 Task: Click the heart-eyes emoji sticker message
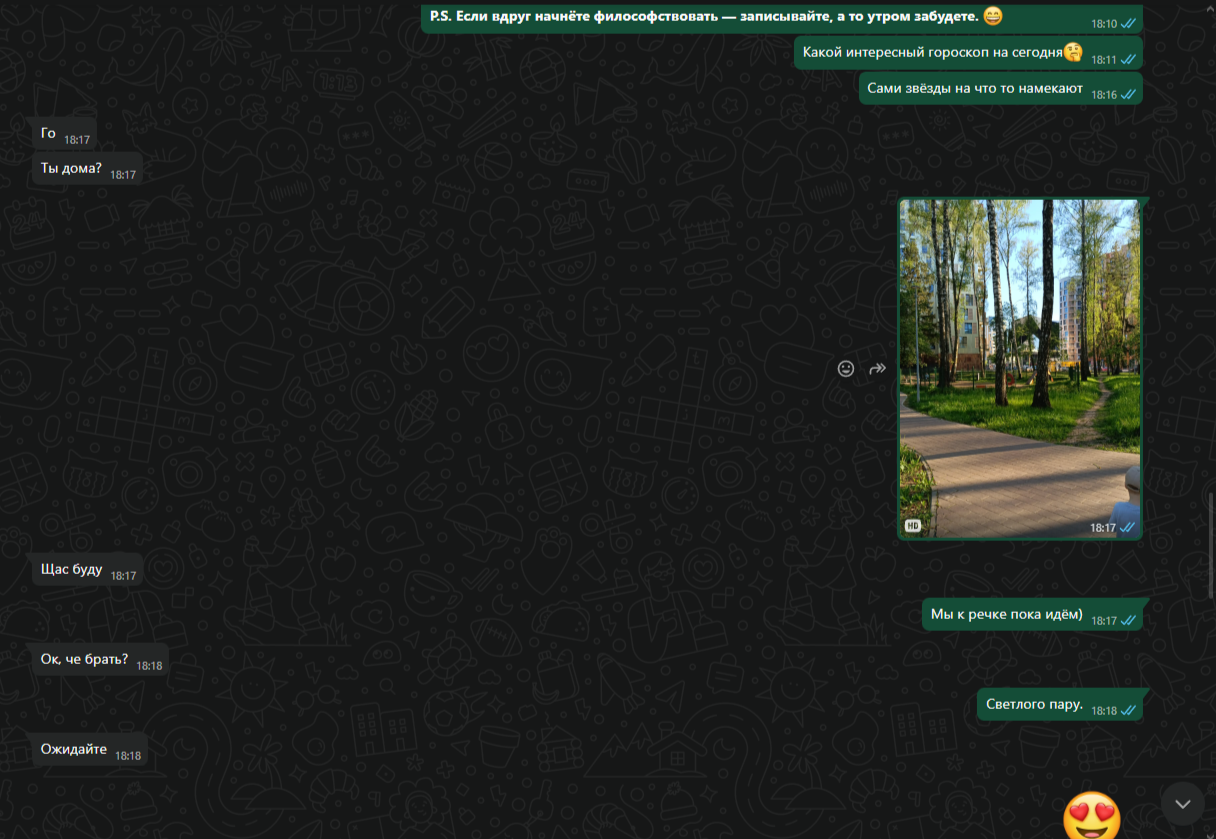1092,815
